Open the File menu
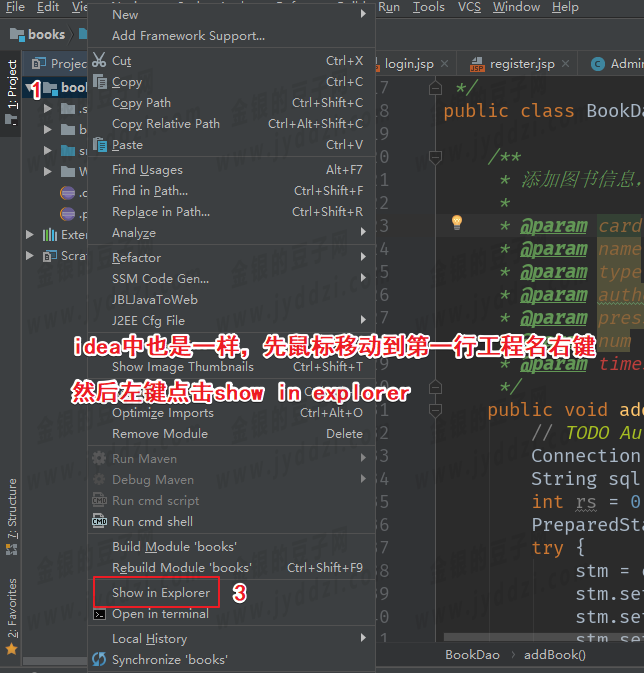 15,7
